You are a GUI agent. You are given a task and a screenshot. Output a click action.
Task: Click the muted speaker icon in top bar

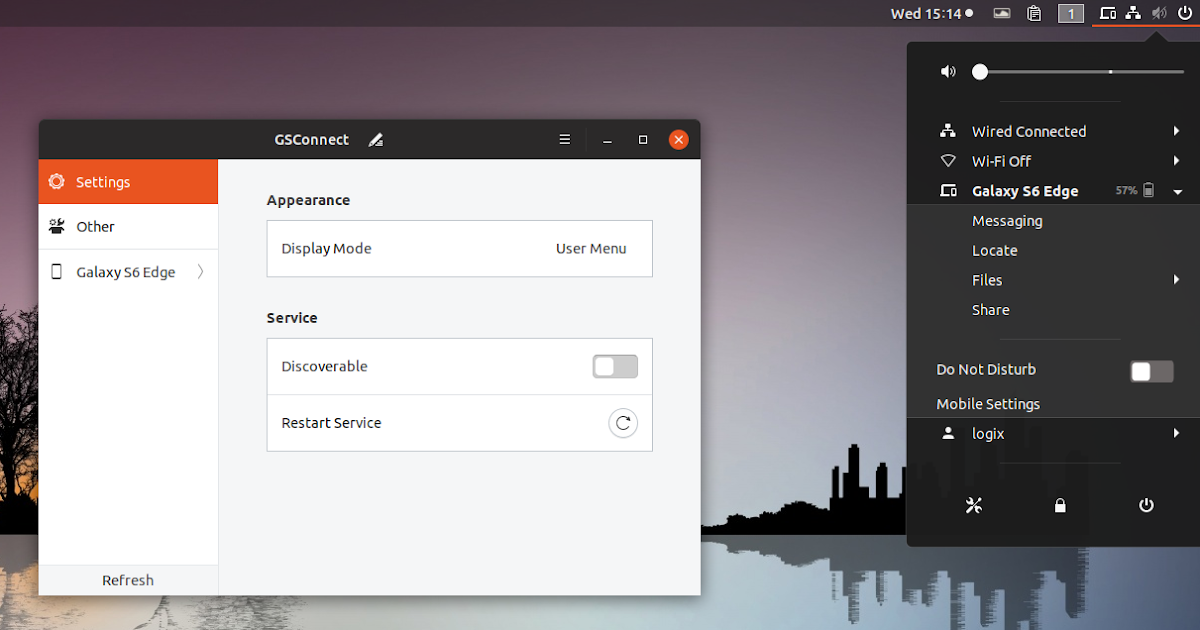(x=1159, y=13)
